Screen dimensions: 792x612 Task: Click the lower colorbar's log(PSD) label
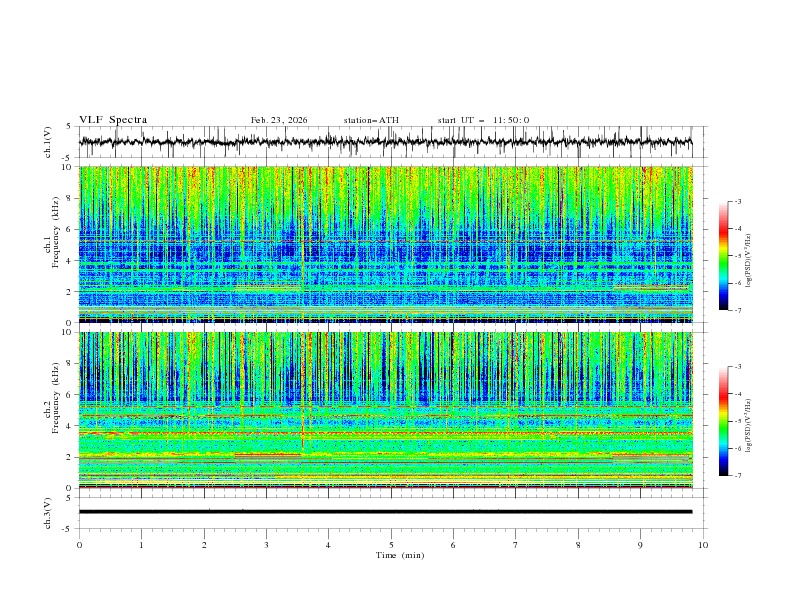coord(749,426)
